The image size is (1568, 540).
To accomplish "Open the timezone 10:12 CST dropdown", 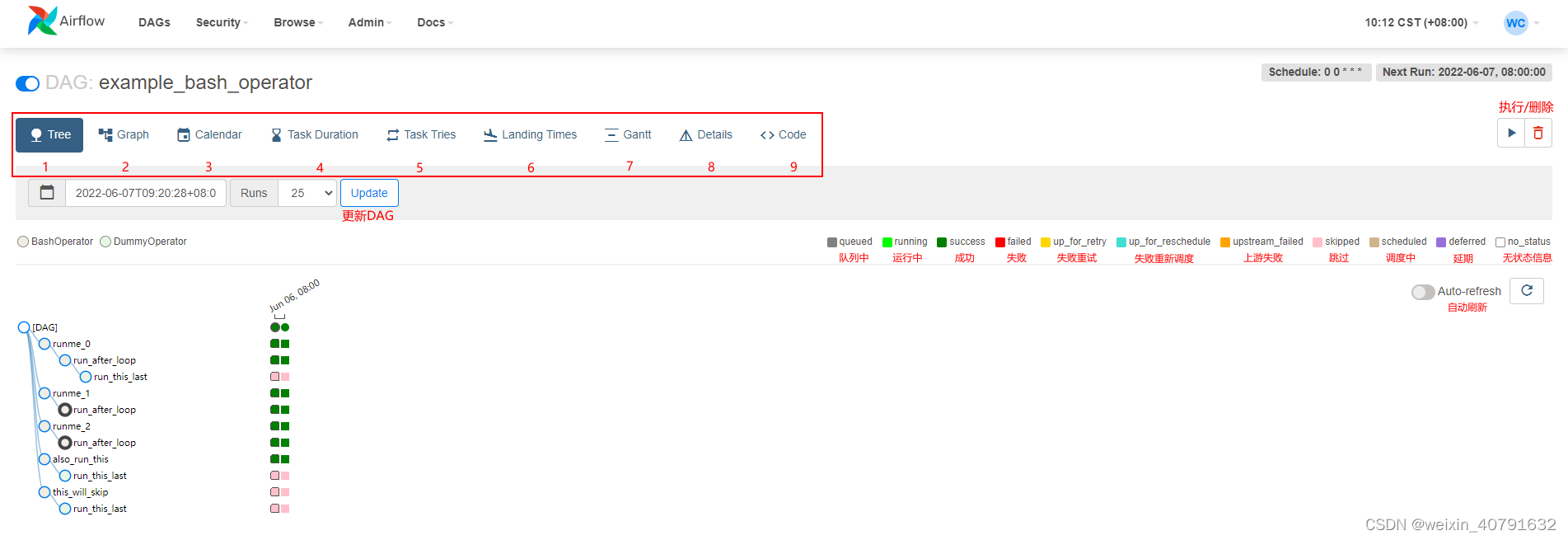I will [1421, 22].
